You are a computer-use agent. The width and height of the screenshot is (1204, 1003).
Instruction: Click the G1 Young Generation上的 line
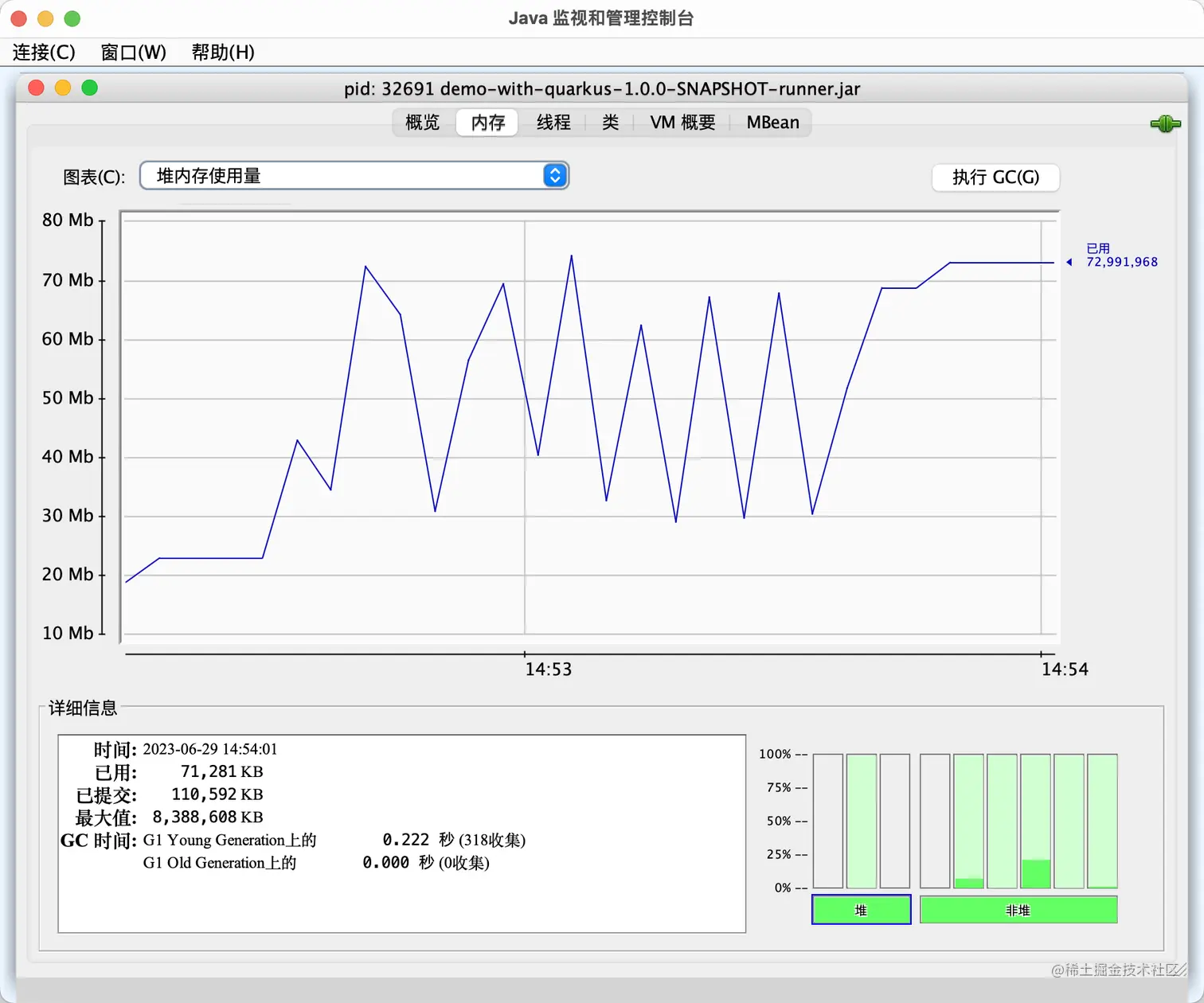tap(229, 840)
